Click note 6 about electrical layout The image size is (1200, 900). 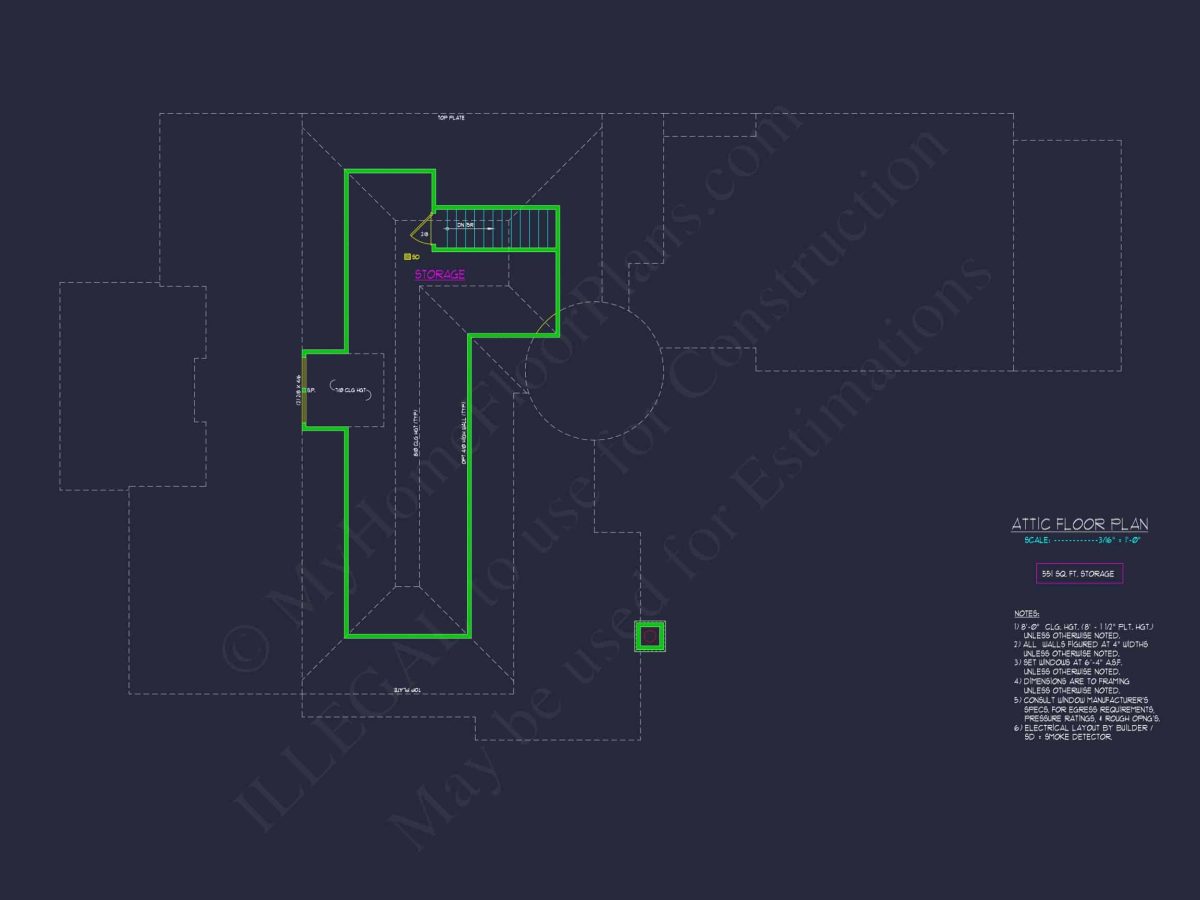(x=1083, y=732)
